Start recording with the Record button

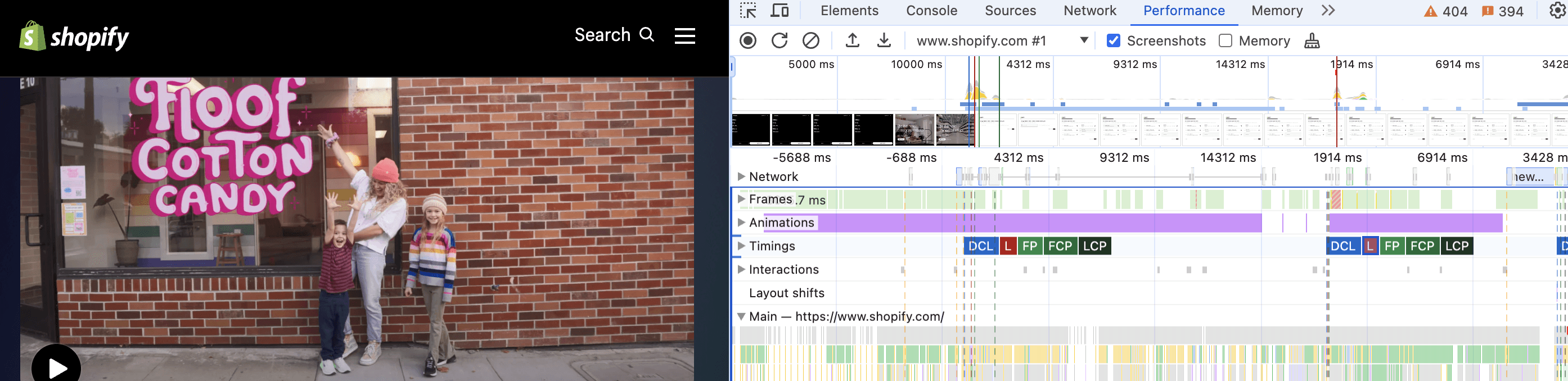pos(748,41)
